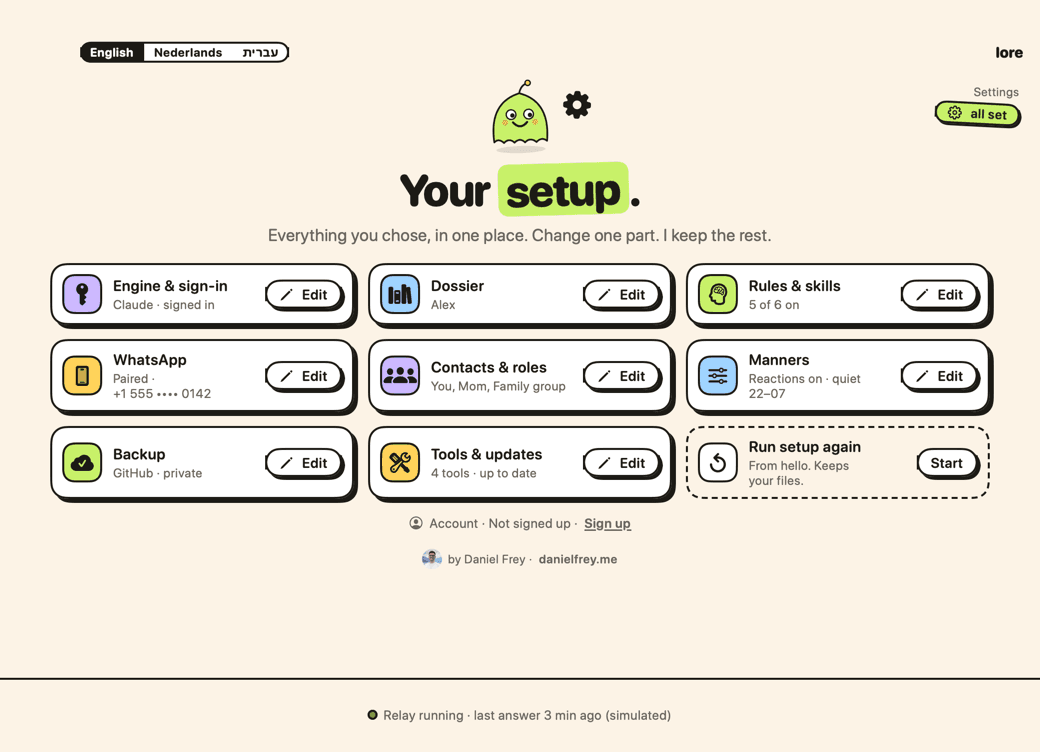The width and height of the screenshot is (1040, 752).
Task: Click the green brain head Rules & skills icon
Action: [718, 294]
